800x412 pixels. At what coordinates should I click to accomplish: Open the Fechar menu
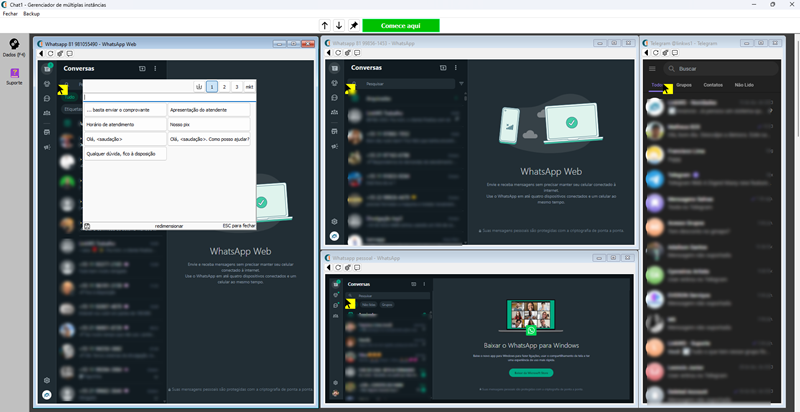pyautogui.click(x=12, y=14)
